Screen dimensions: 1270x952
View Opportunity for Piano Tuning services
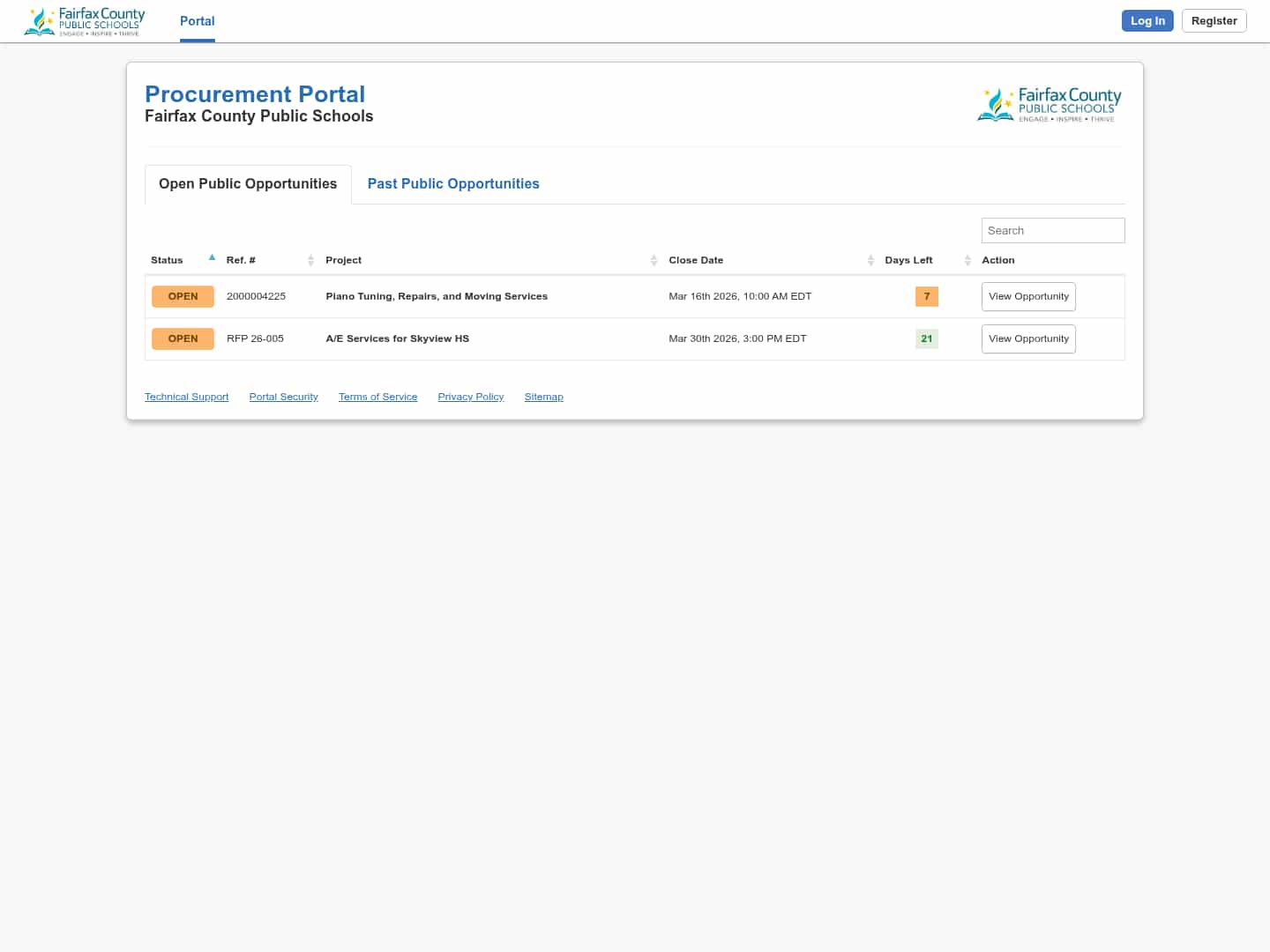(x=1028, y=297)
